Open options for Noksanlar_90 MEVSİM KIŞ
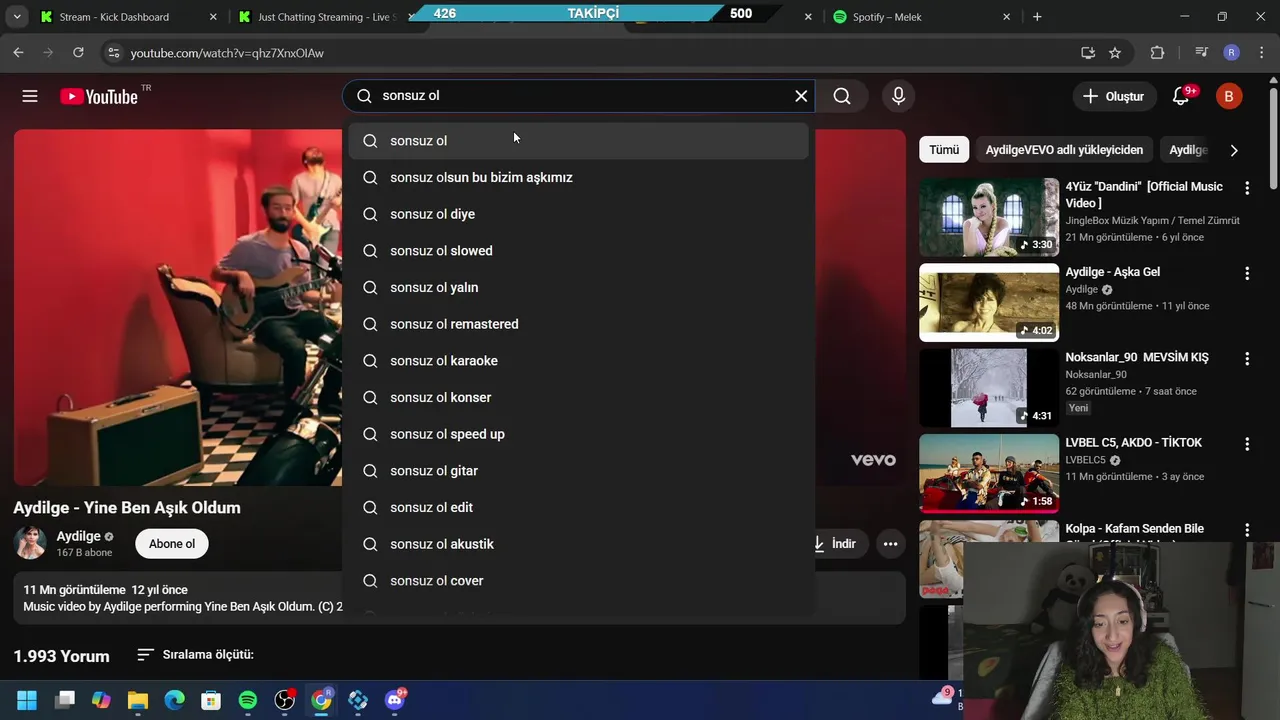 1247,359
